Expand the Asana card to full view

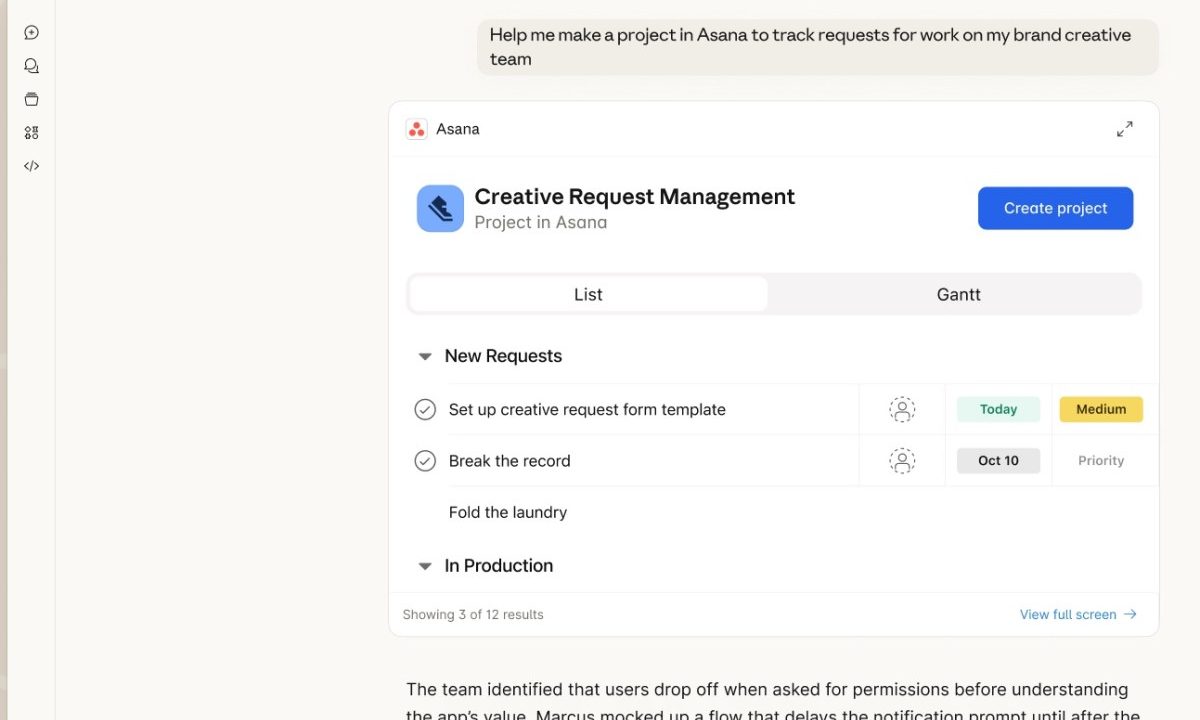pos(1124,129)
